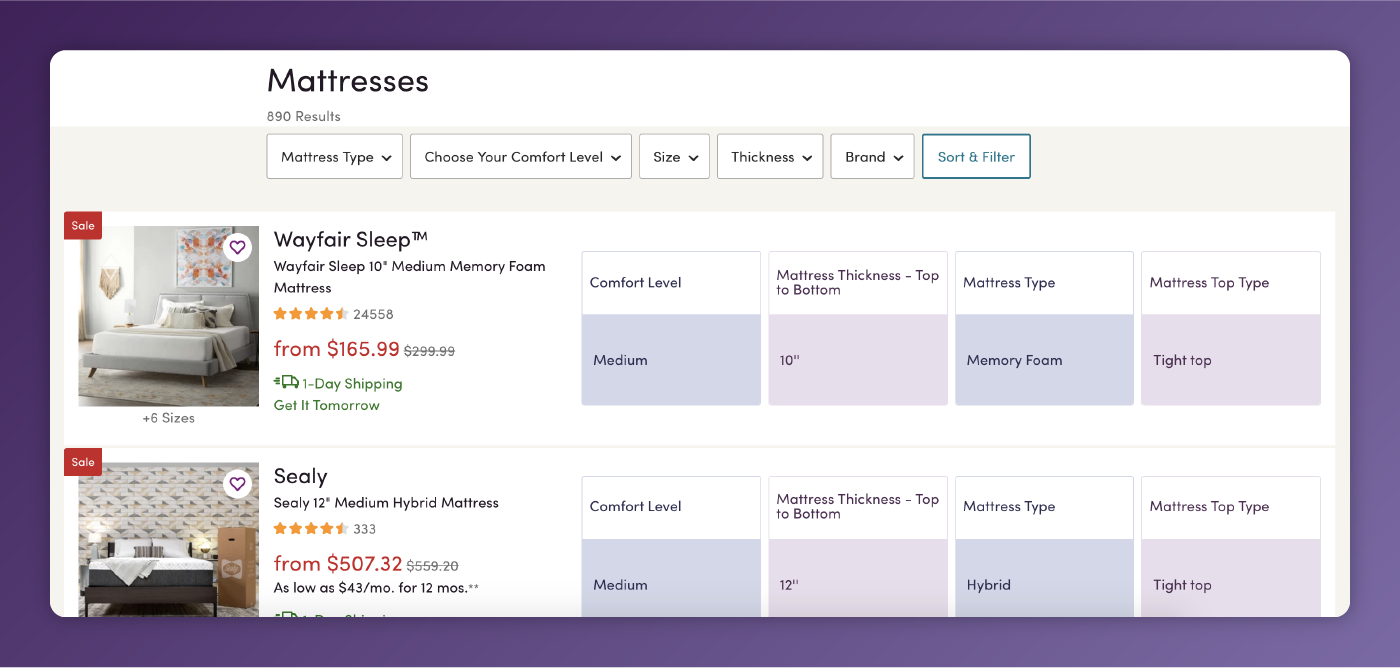
Task: Click from $165.99 price
Action: tap(337, 349)
